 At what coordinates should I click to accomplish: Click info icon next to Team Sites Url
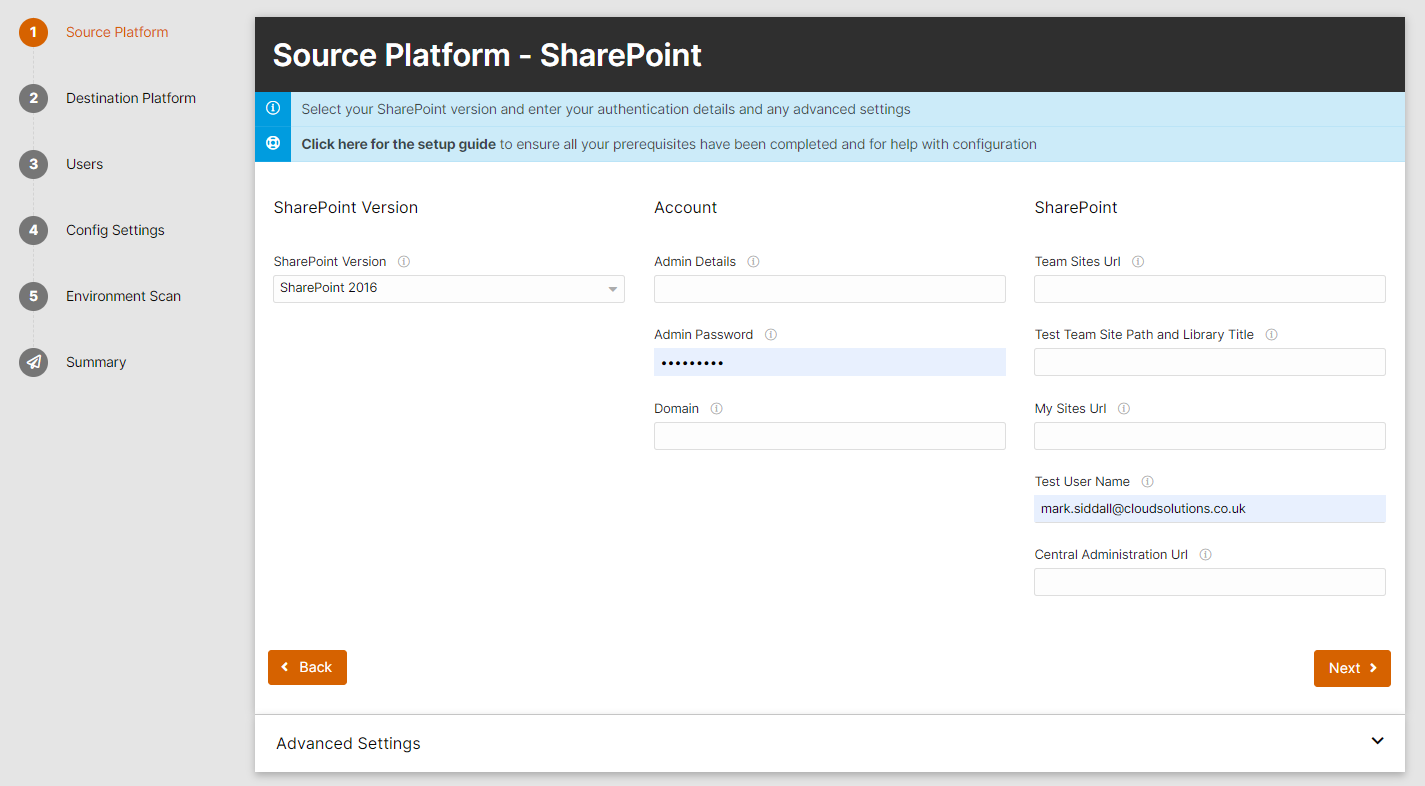point(1138,262)
